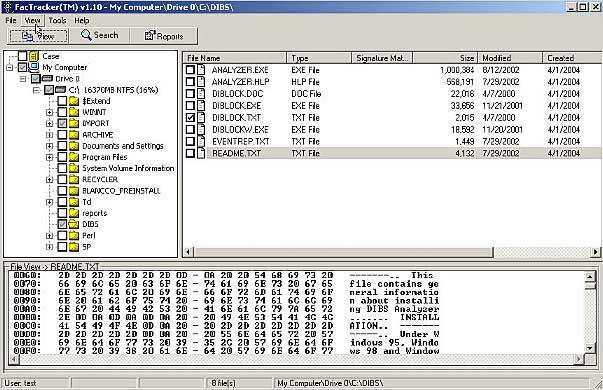Click the C:\ volume drive icon
The height and width of the screenshot is (390, 603).
(60, 90)
